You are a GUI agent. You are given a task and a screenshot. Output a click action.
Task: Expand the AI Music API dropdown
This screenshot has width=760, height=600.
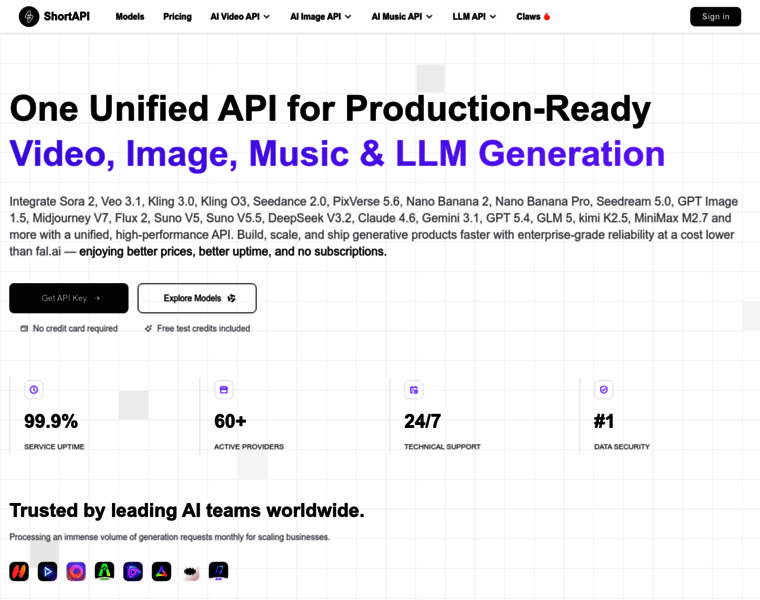[x=402, y=16]
